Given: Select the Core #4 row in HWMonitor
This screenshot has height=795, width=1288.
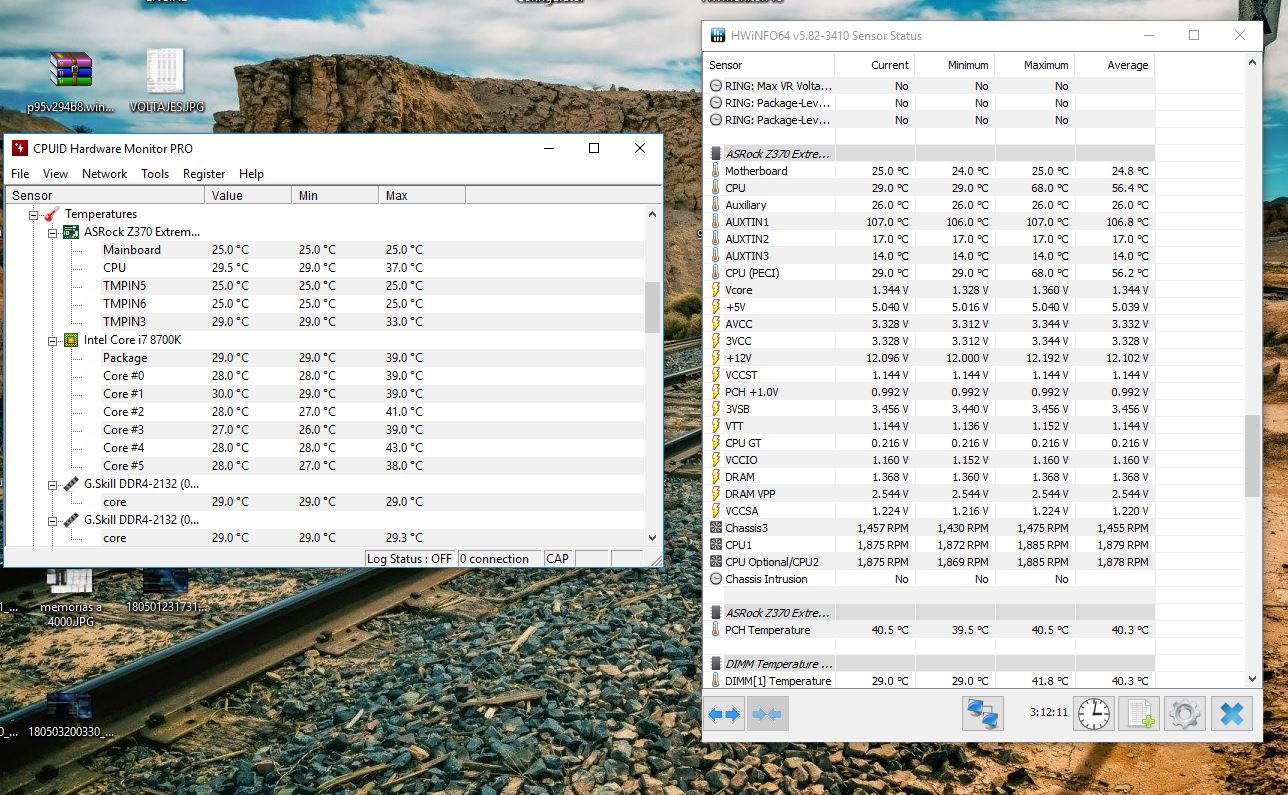Looking at the screenshot, I should [x=325, y=448].
